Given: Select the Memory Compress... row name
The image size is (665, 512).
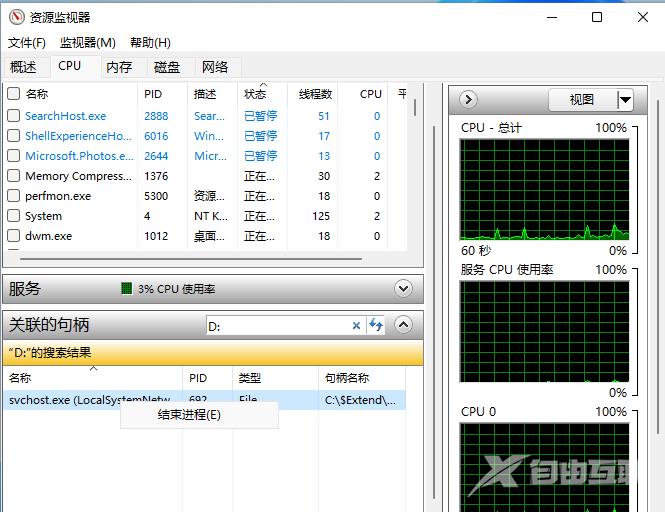Looking at the screenshot, I should (x=78, y=176).
